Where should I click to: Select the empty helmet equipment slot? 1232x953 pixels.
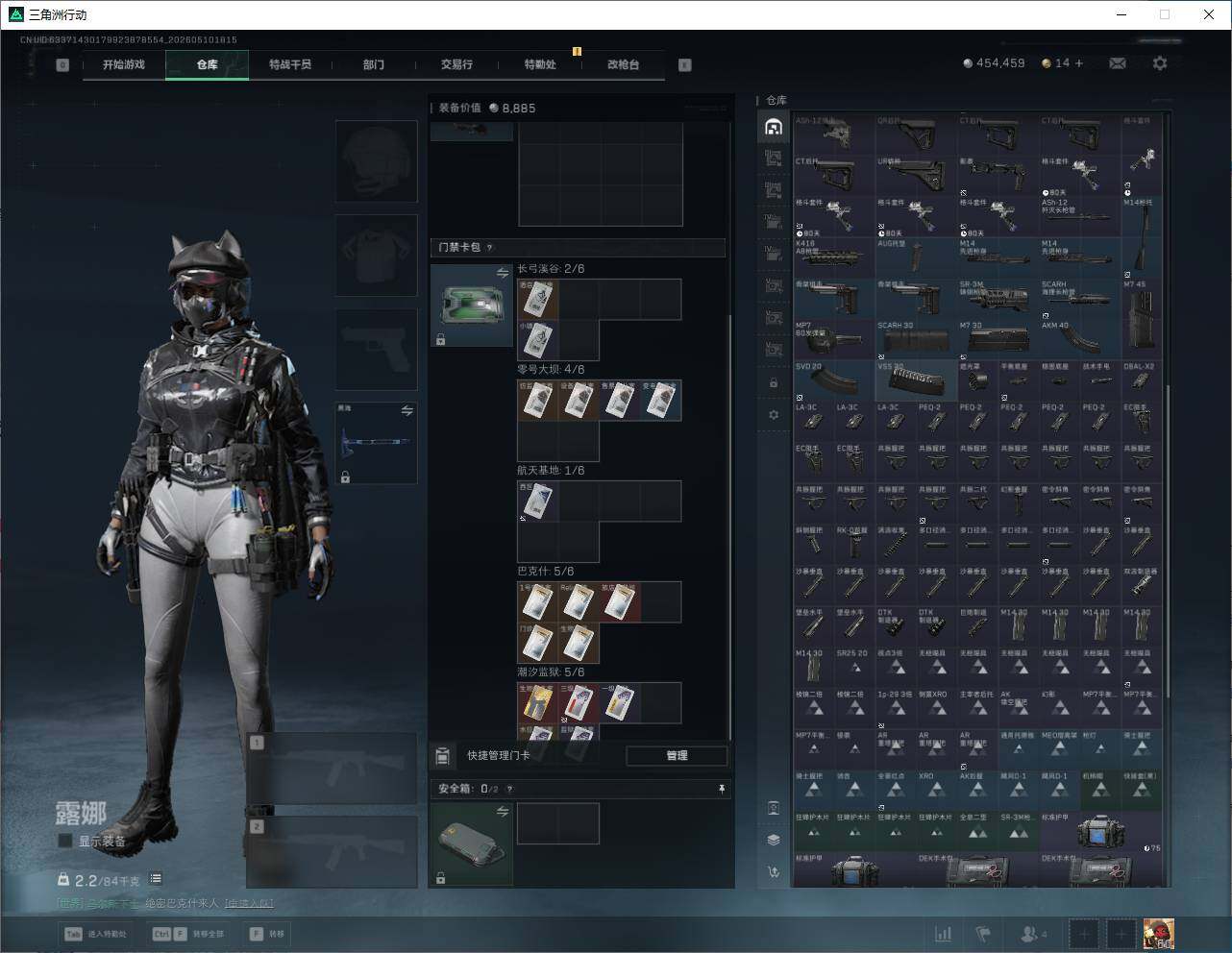[377, 161]
